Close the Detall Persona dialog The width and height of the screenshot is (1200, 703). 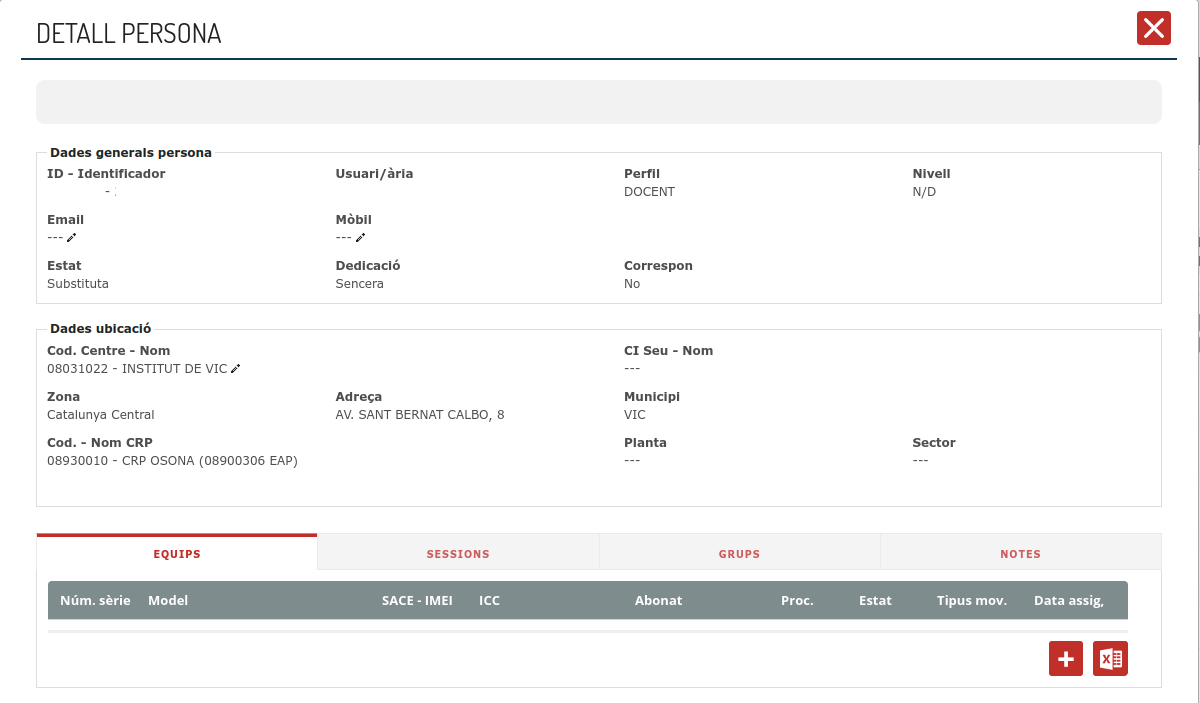pyautogui.click(x=1153, y=28)
